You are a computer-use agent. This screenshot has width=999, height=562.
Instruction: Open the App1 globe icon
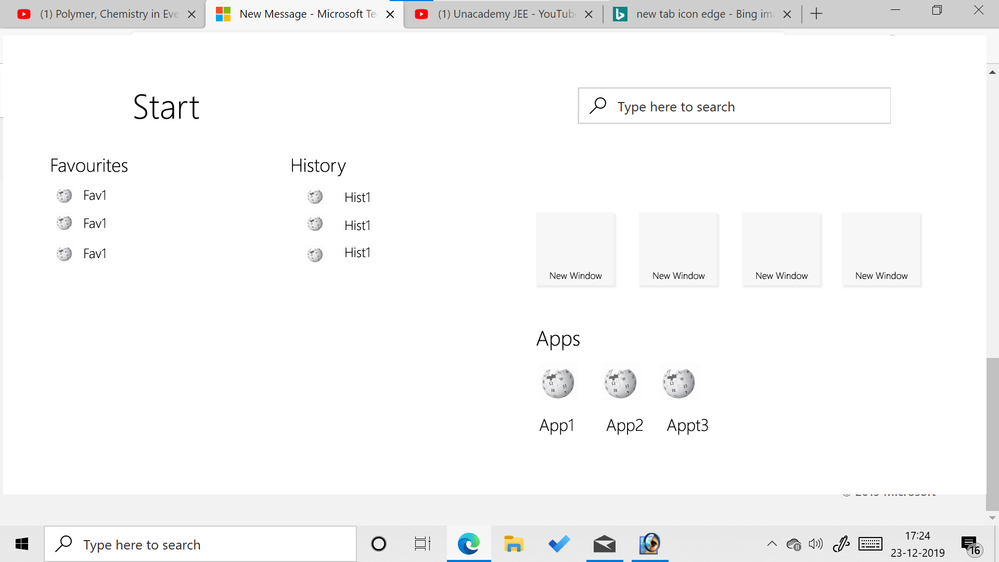coord(558,382)
